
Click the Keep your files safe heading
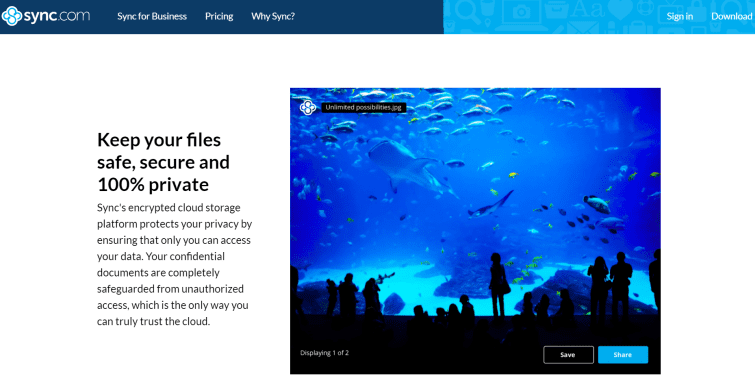[x=163, y=162]
